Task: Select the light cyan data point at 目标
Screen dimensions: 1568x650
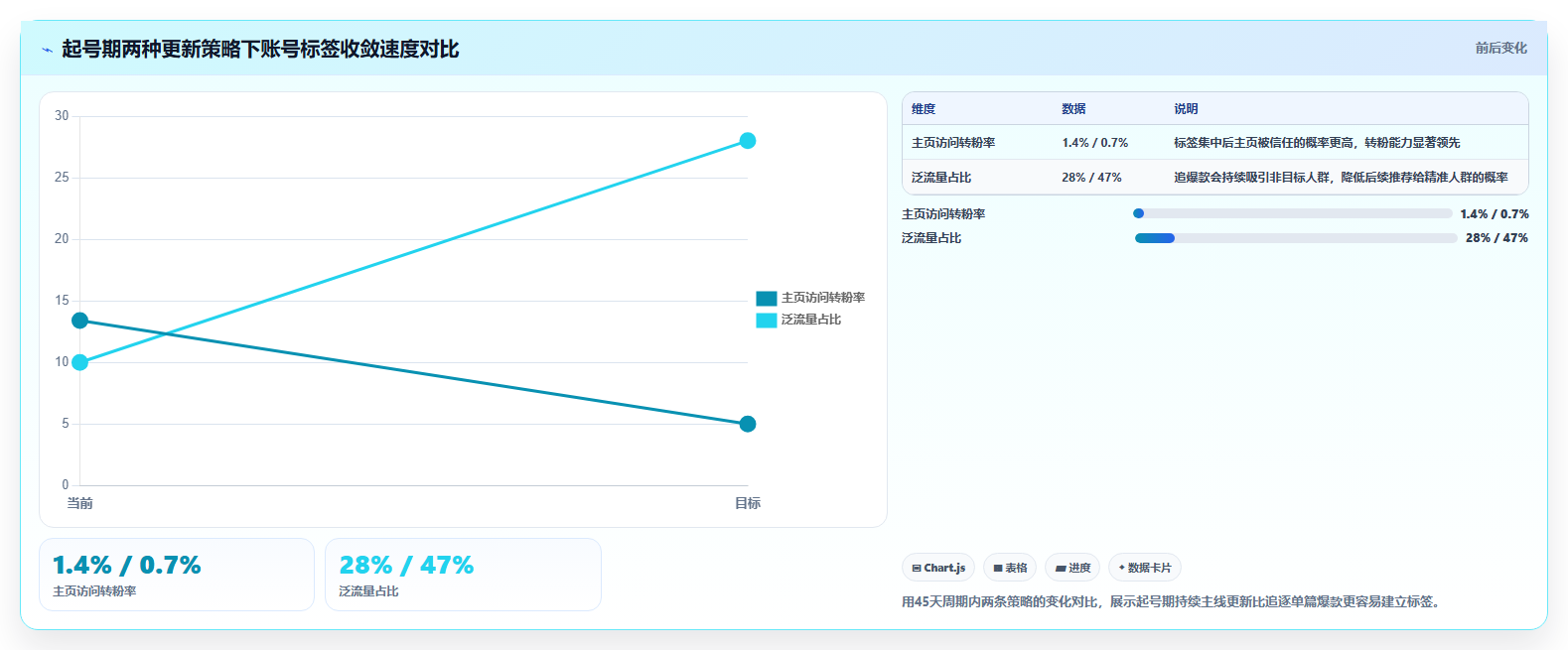Action: click(748, 141)
